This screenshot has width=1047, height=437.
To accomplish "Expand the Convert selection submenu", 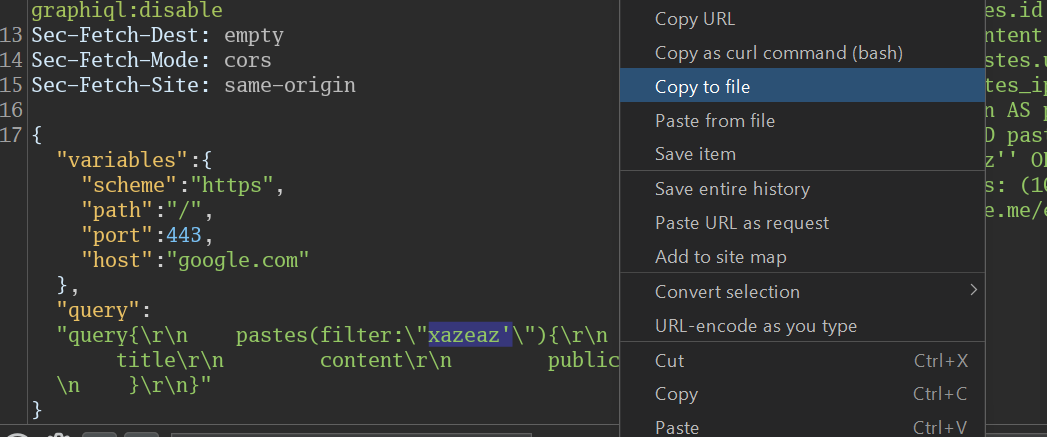I will (802, 291).
